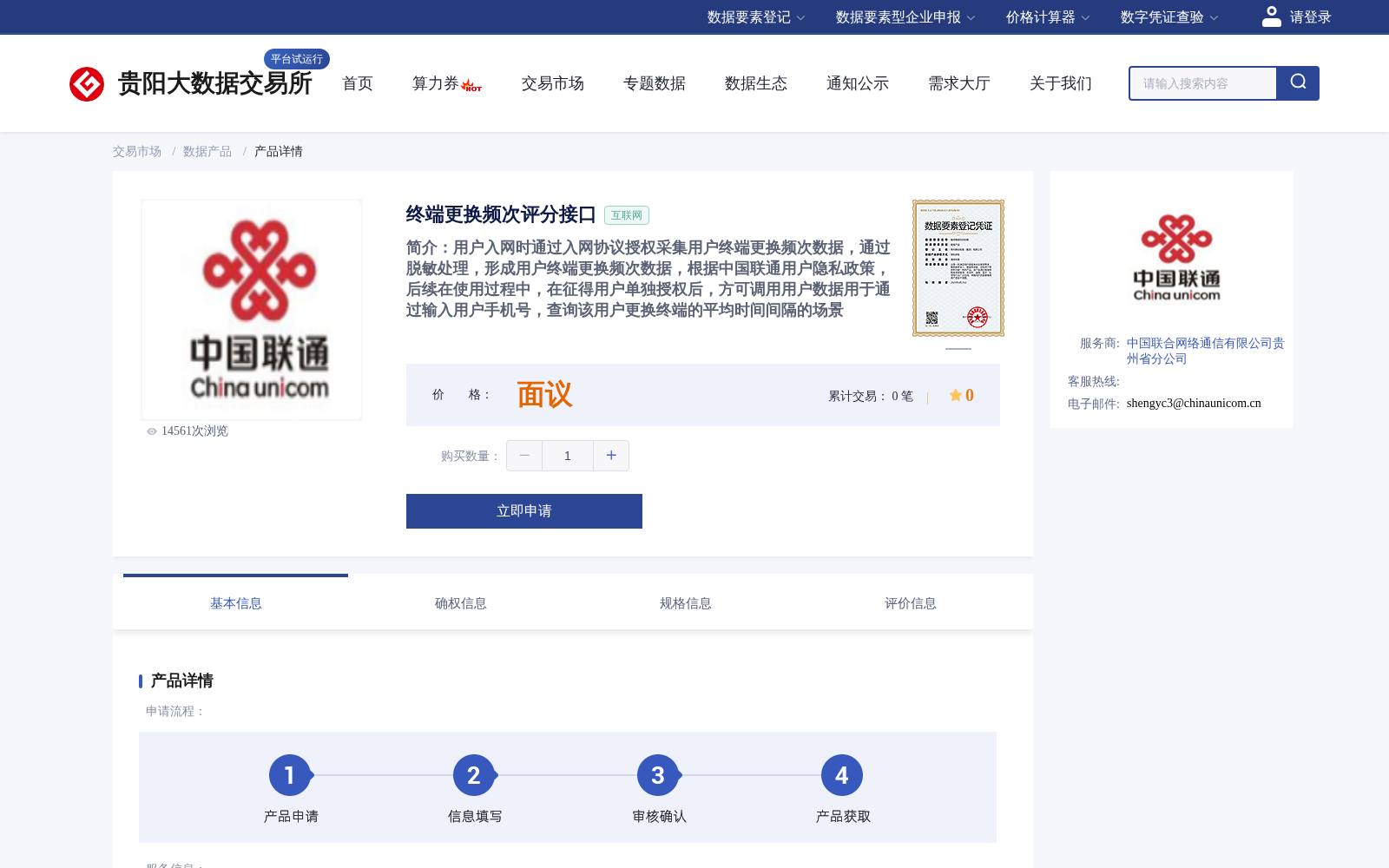Click the large China Unicom product image
Viewport: 1389px width, 868px height.
(252, 310)
